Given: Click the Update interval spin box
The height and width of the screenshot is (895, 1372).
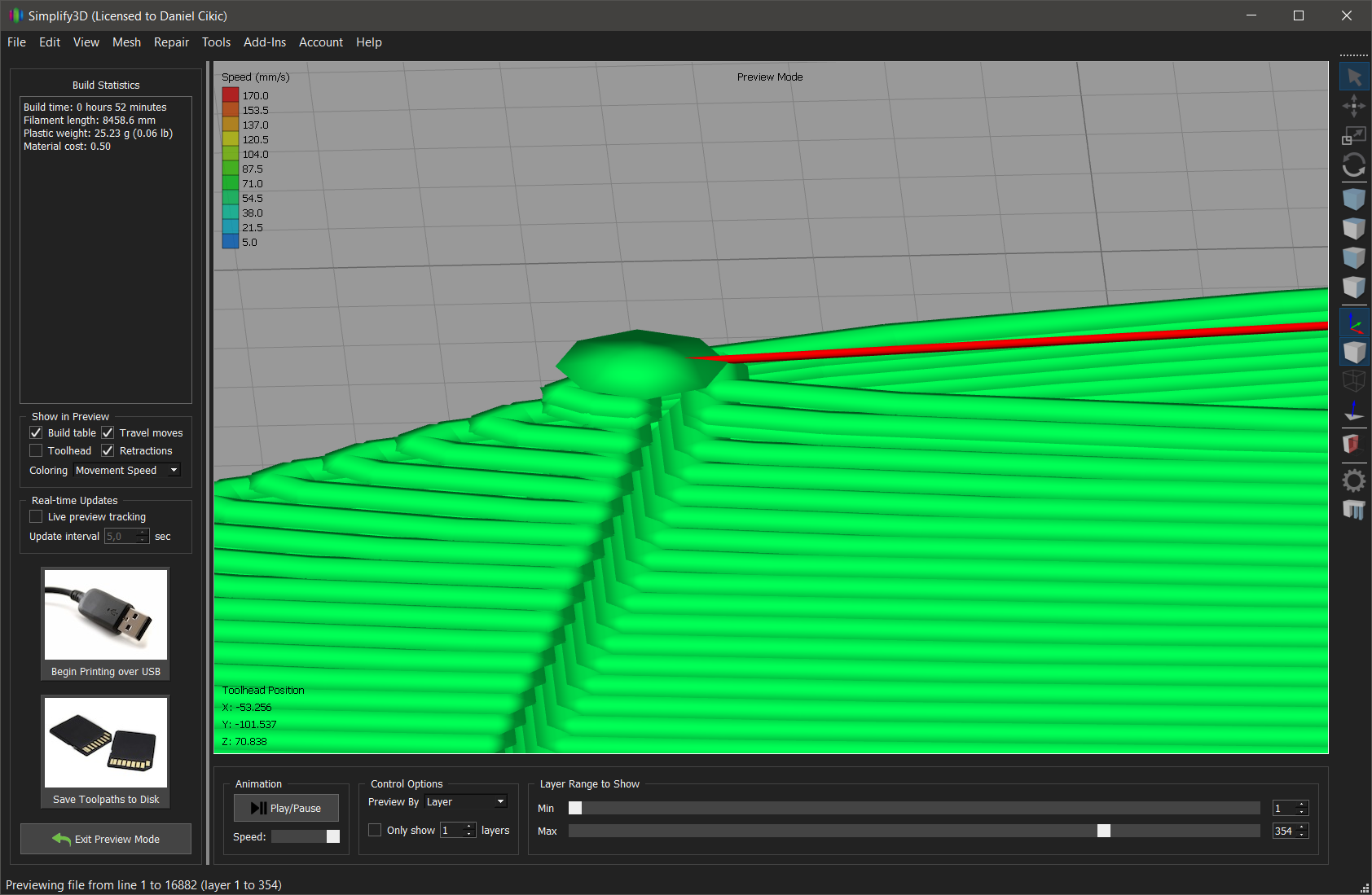Looking at the screenshot, I should click(126, 536).
